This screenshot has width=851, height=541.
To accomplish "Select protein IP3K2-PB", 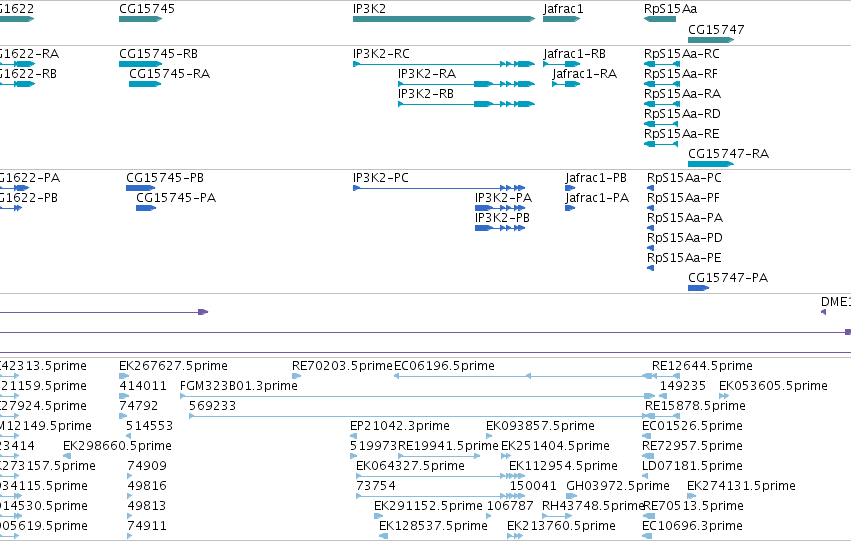I will [502, 218].
